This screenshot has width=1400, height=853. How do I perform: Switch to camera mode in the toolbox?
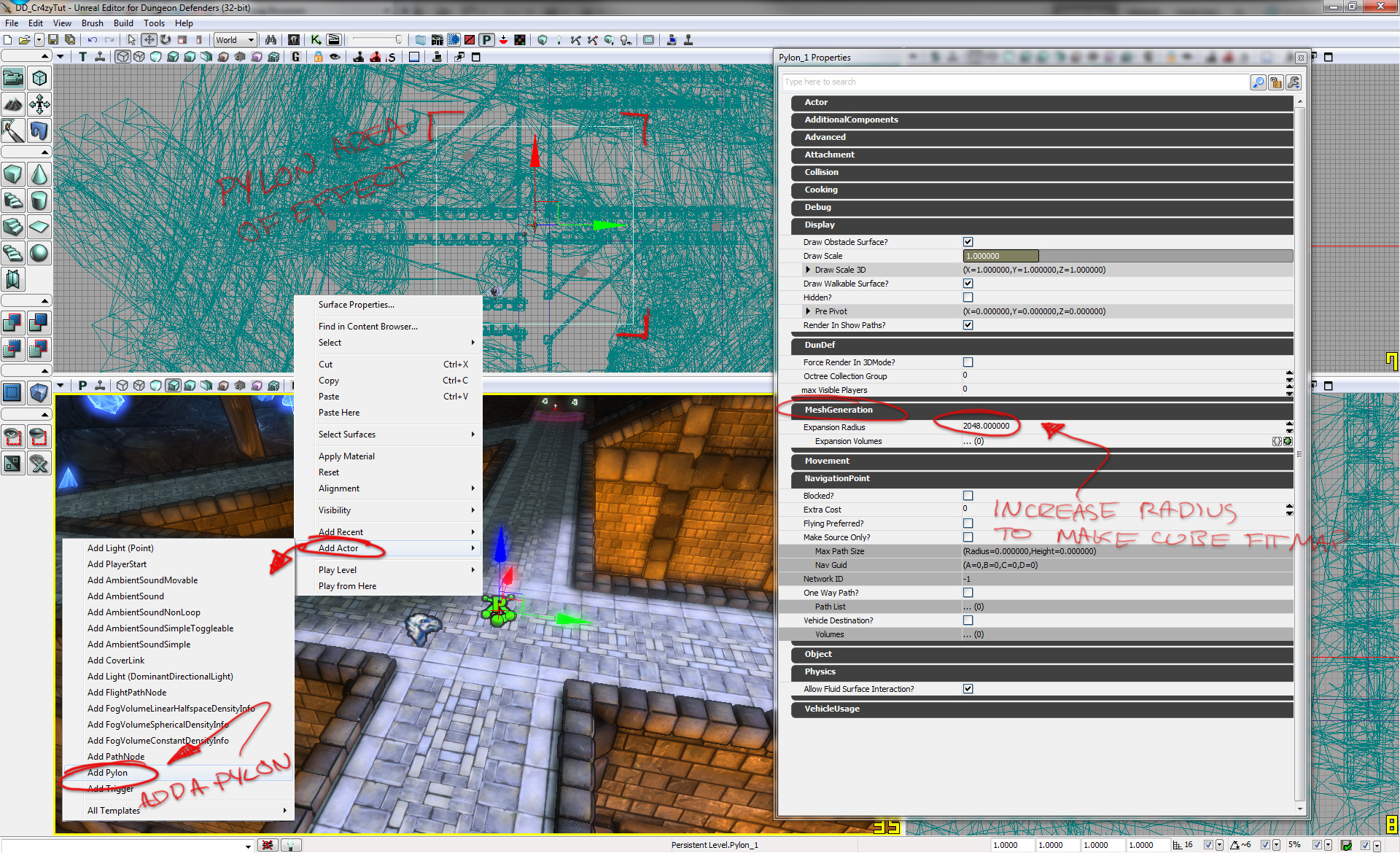click(x=13, y=78)
